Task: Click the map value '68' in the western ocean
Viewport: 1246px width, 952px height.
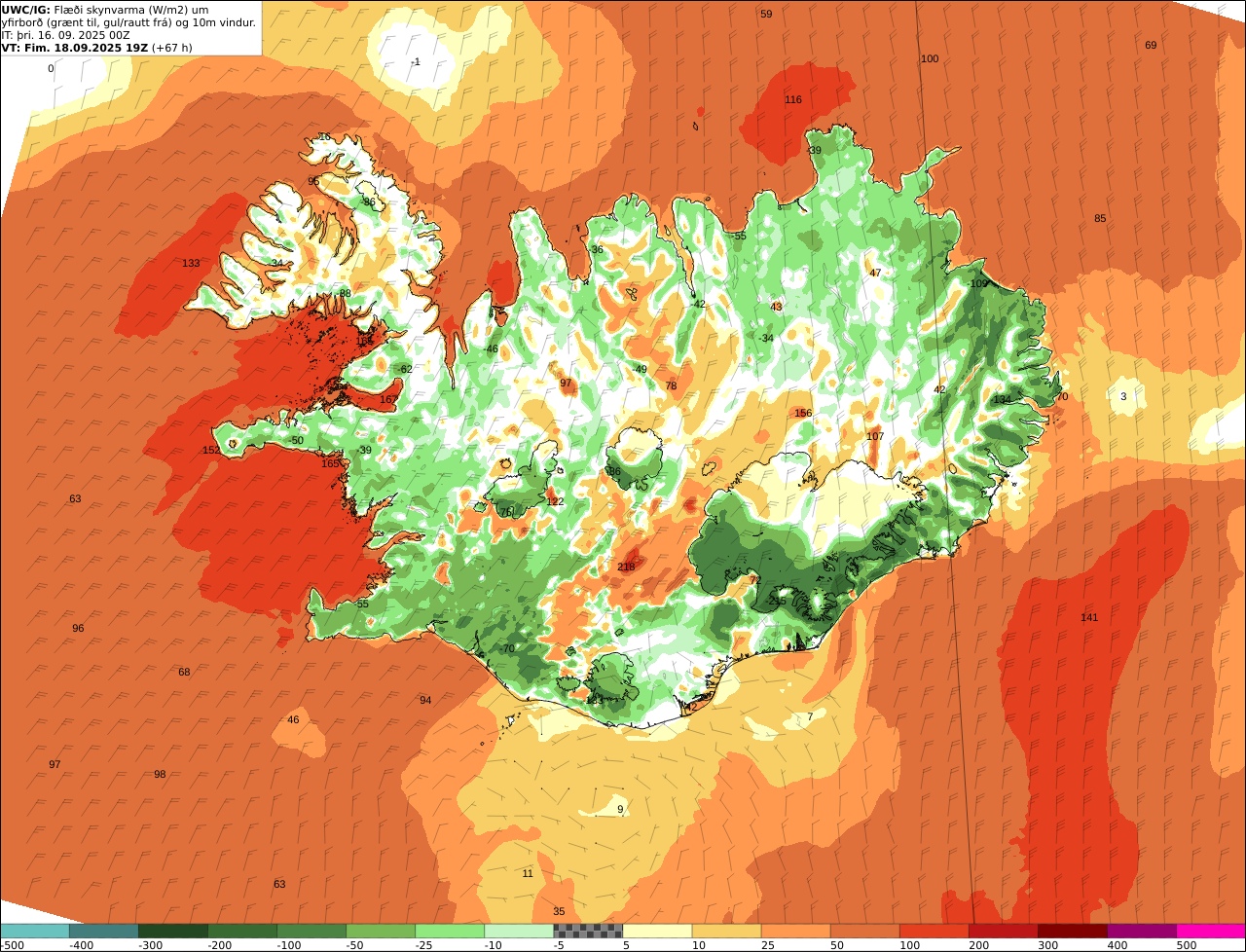Action: (184, 672)
